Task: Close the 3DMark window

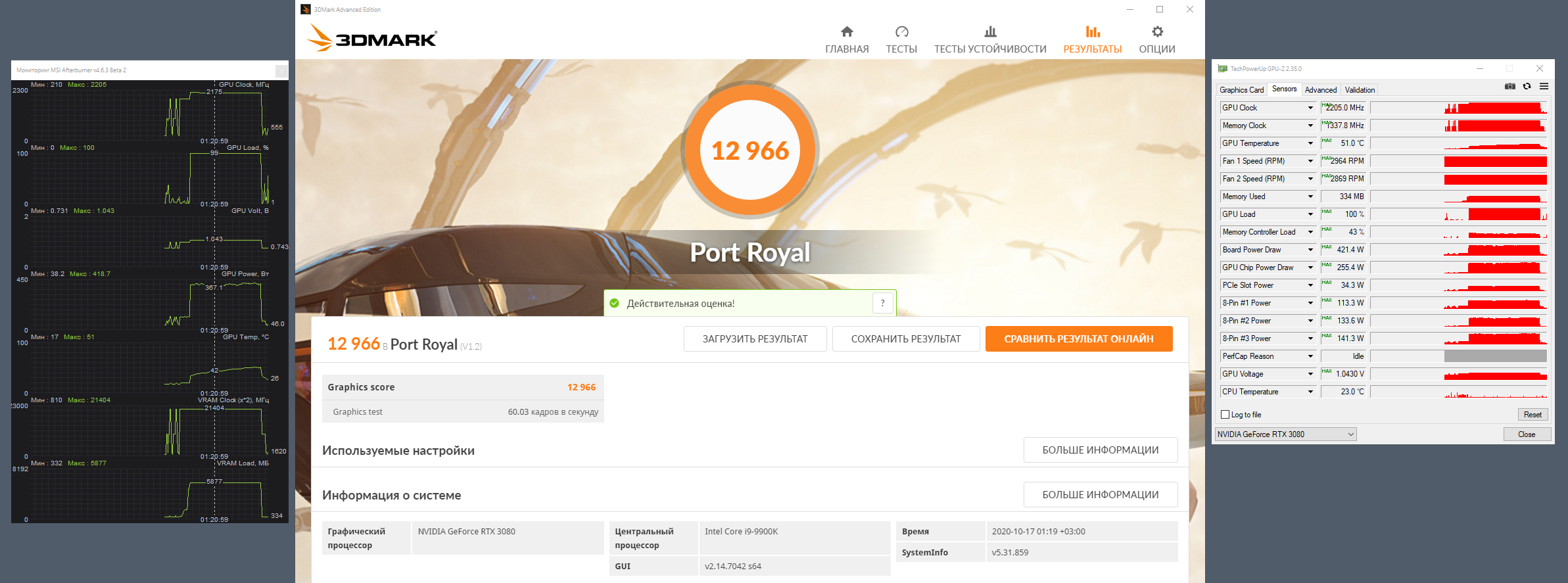Action: pyautogui.click(x=1189, y=9)
